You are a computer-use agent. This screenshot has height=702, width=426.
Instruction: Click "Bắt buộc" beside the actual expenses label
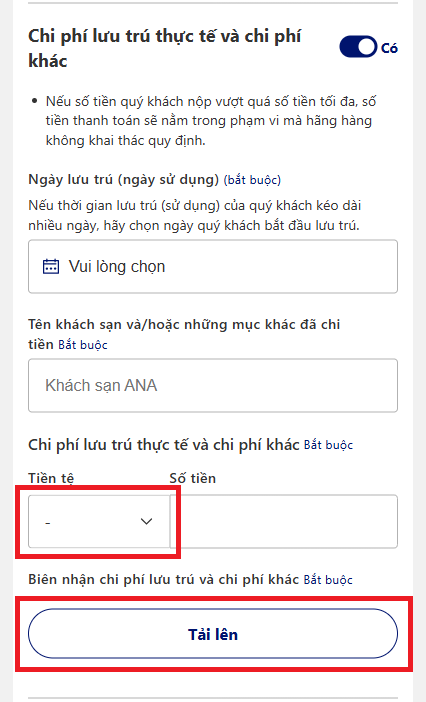point(328,445)
